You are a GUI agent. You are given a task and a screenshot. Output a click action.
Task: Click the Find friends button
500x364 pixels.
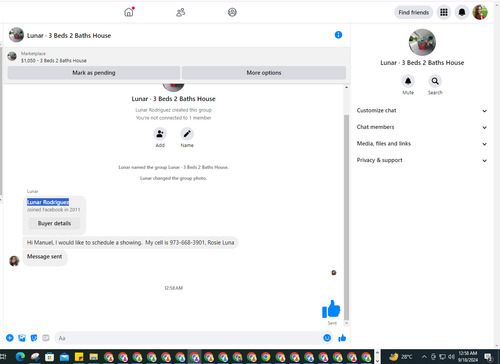point(414,12)
